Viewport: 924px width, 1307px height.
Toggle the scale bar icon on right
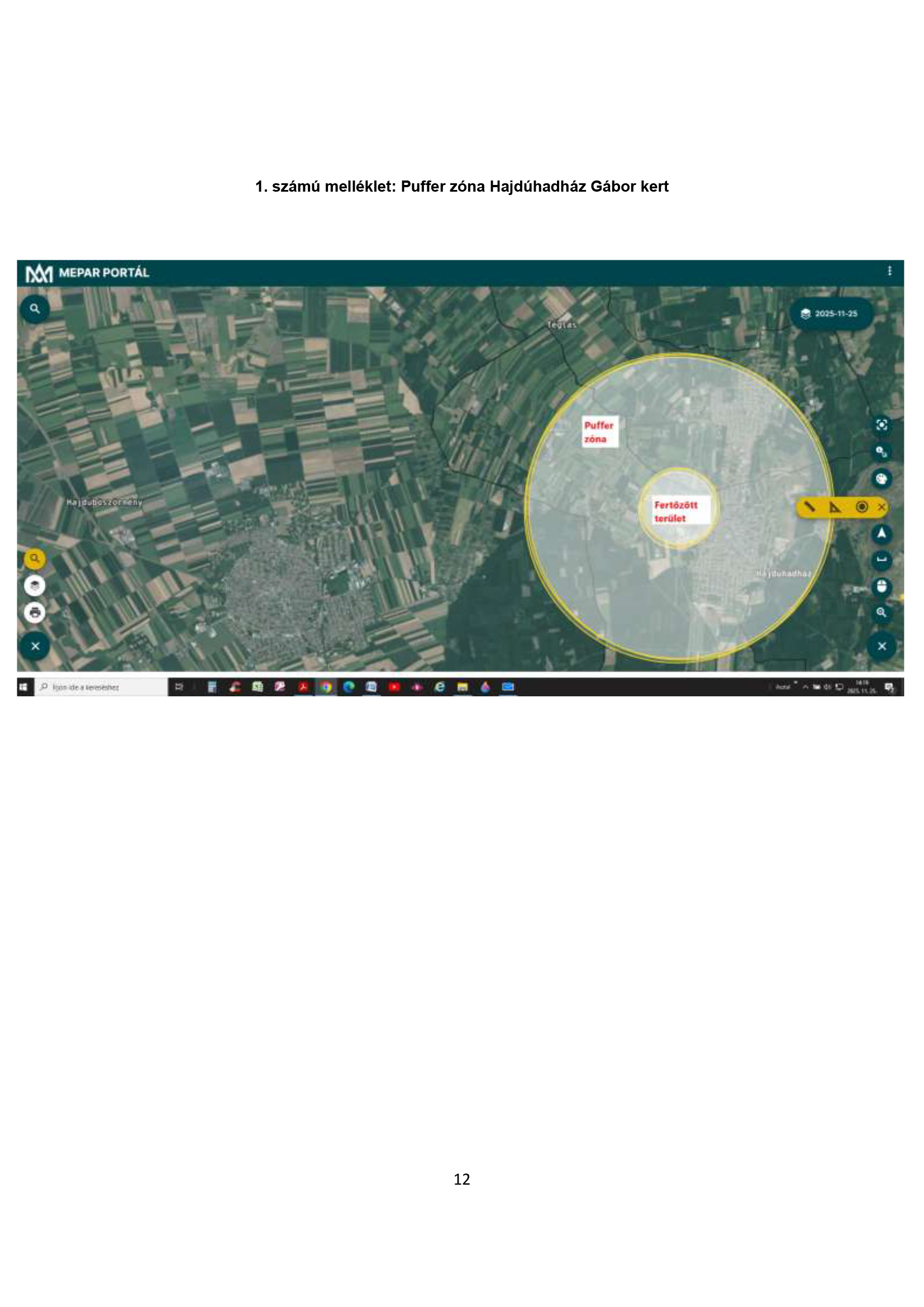(882, 560)
